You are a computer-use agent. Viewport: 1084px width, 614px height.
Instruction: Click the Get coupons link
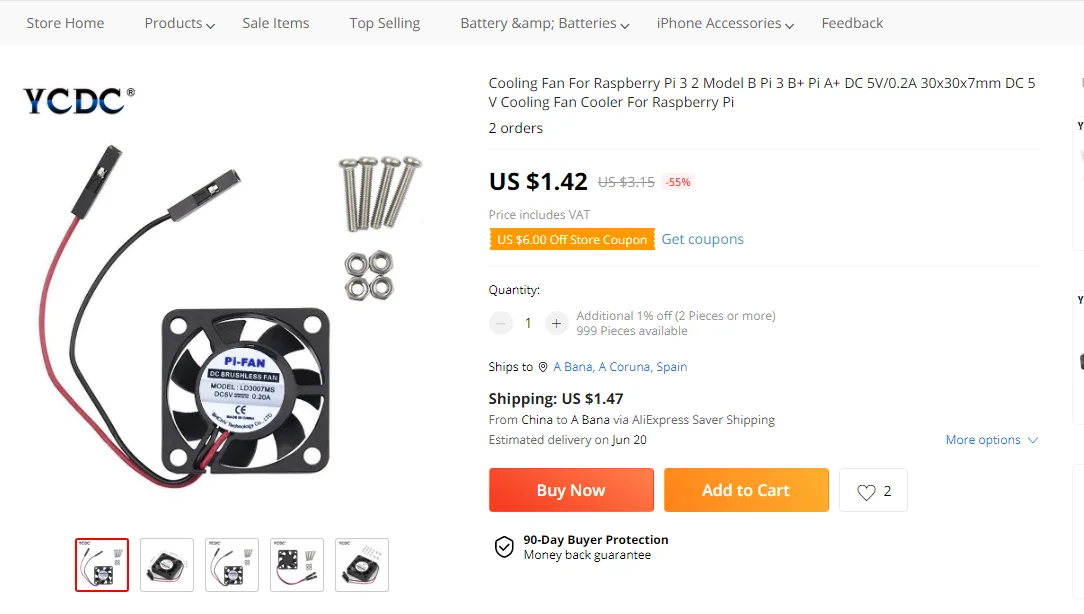(702, 239)
